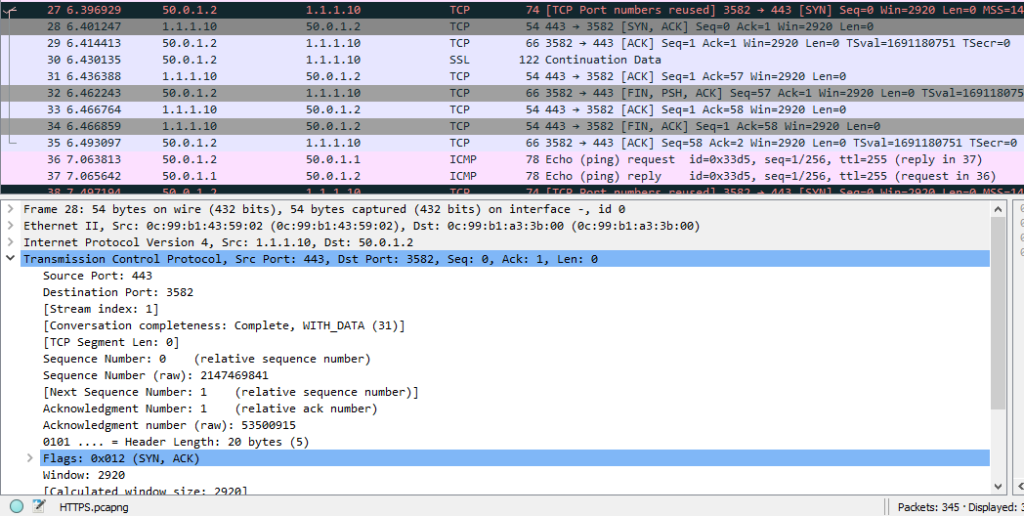Click the Packets count in status bar
Screen dimensions: 1024x516
[937, 507]
